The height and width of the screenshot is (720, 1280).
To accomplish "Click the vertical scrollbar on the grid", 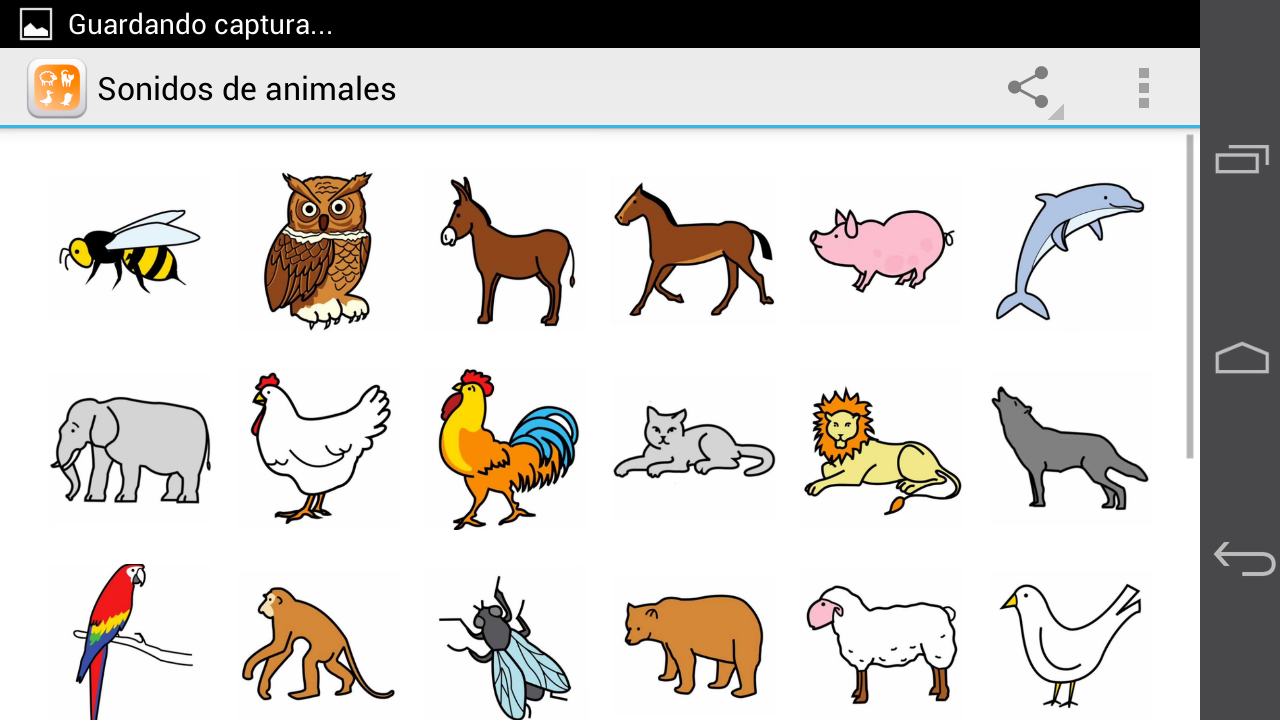I will [x=1190, y=296].
